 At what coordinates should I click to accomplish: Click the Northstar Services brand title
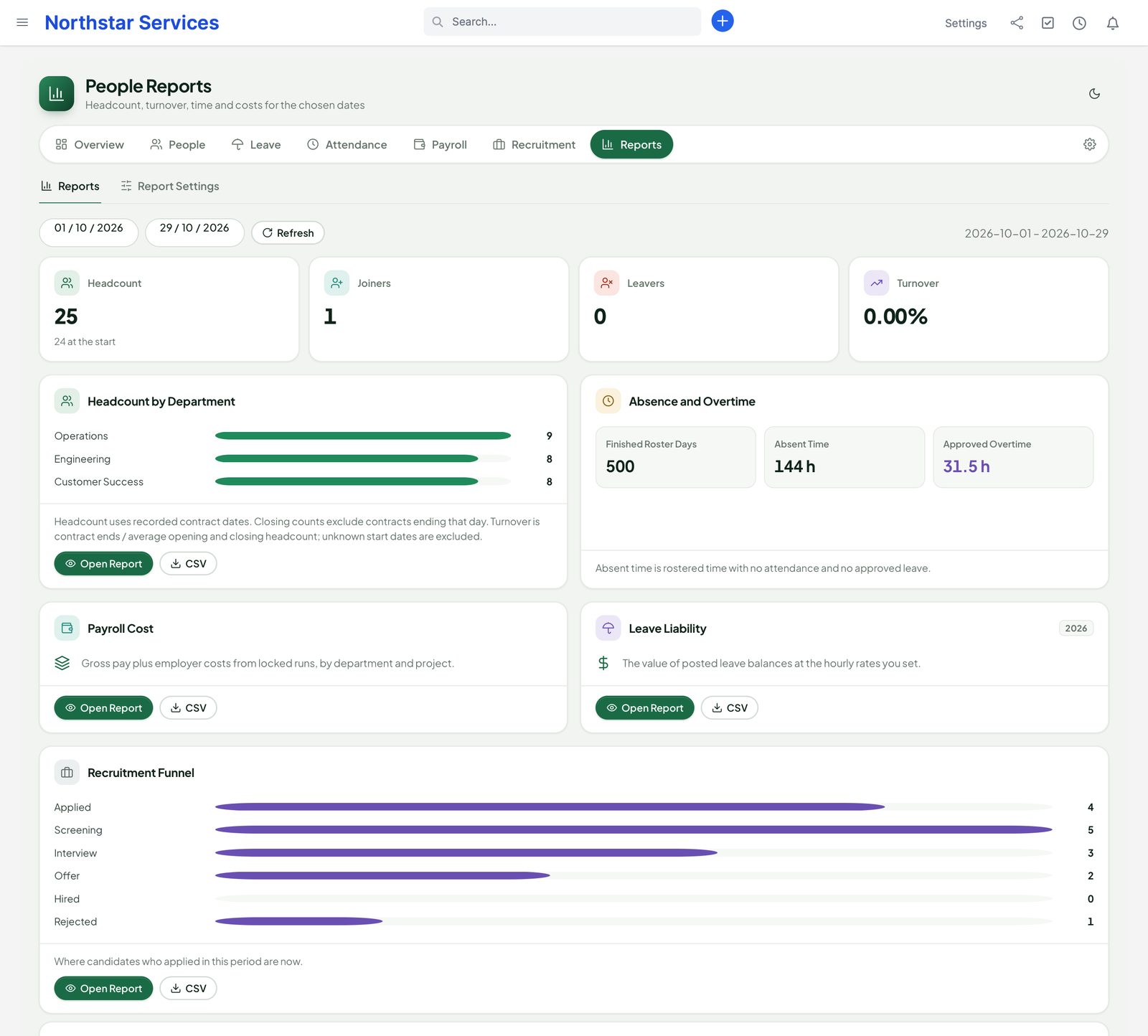[132, 22]
